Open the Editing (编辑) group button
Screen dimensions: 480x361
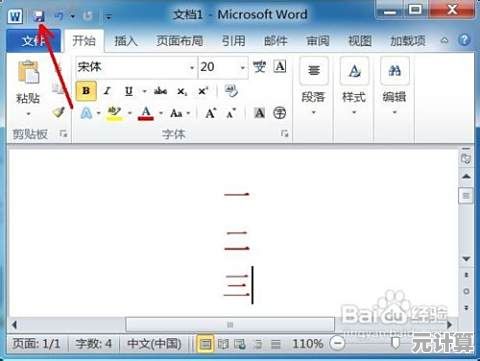pos(395,87)
